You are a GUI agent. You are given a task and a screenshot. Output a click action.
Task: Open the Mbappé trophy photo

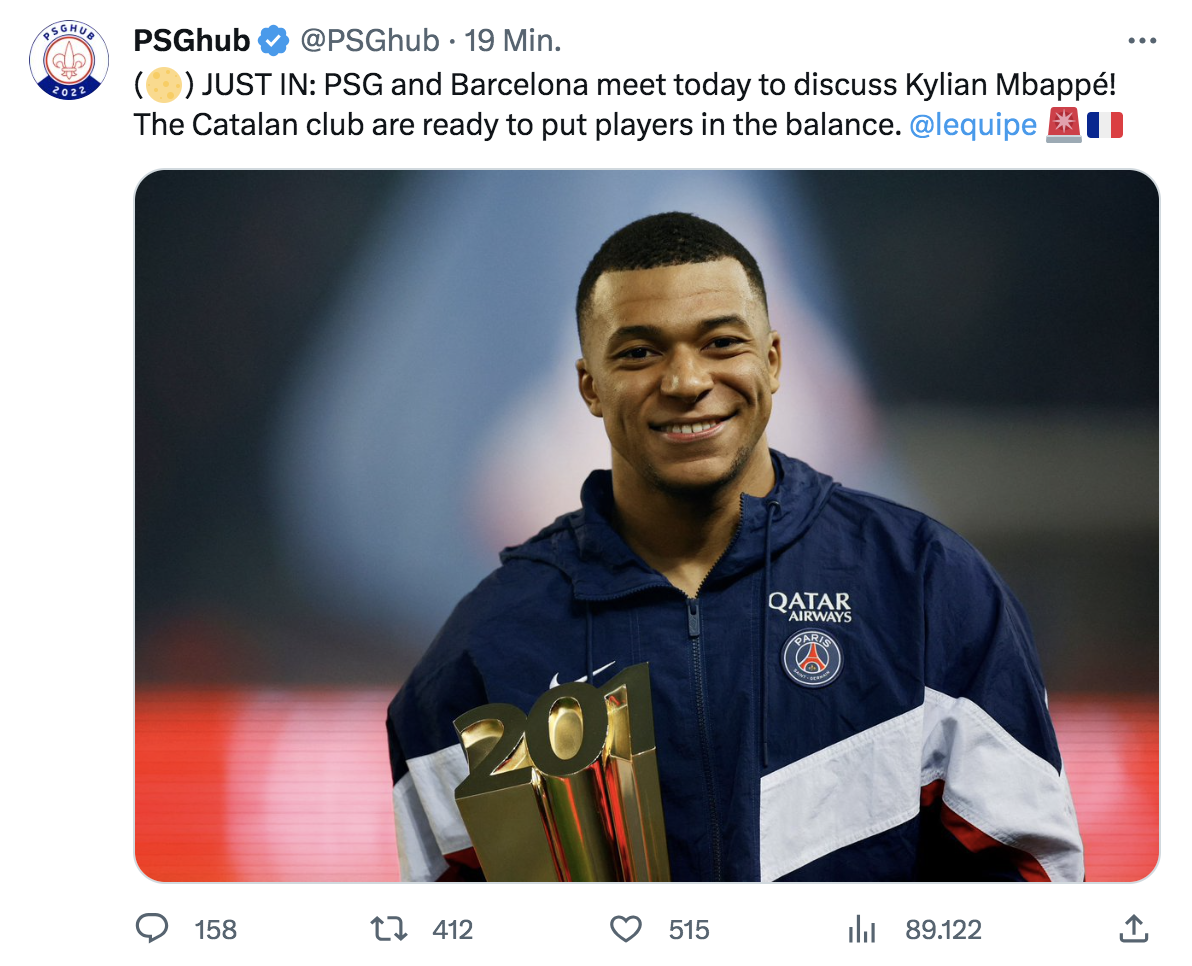(646, 525)
